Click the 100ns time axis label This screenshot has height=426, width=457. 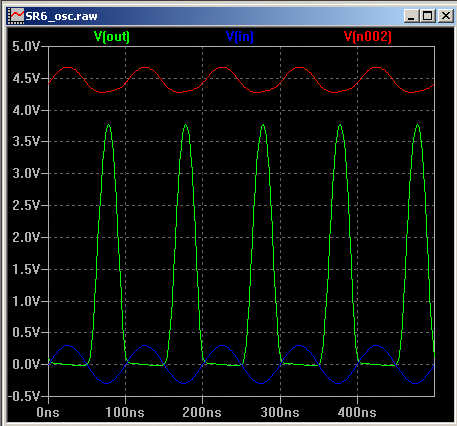click(x=125, y=412)
